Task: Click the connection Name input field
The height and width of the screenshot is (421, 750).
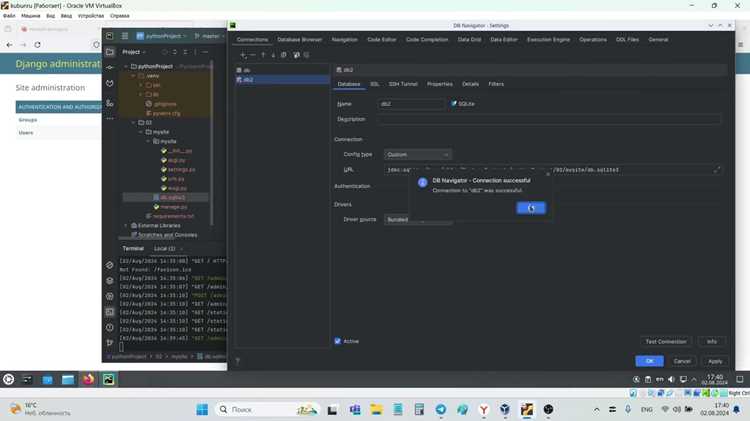Action: [x=411, y=104]
